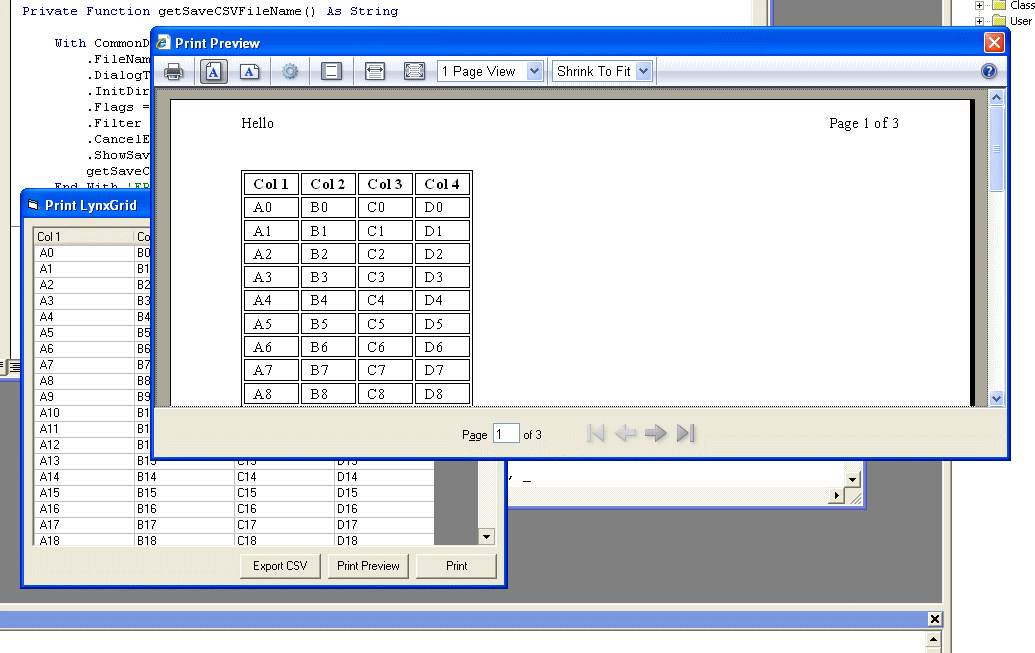Open Print Preview help icon

[989, 72]
